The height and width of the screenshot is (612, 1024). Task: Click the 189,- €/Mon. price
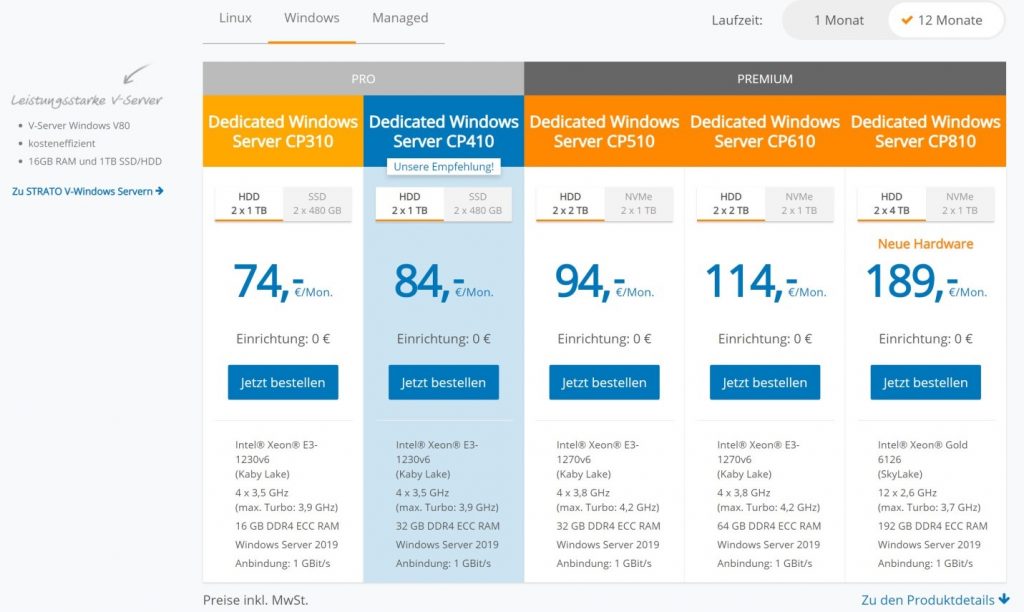click(925, 282)
